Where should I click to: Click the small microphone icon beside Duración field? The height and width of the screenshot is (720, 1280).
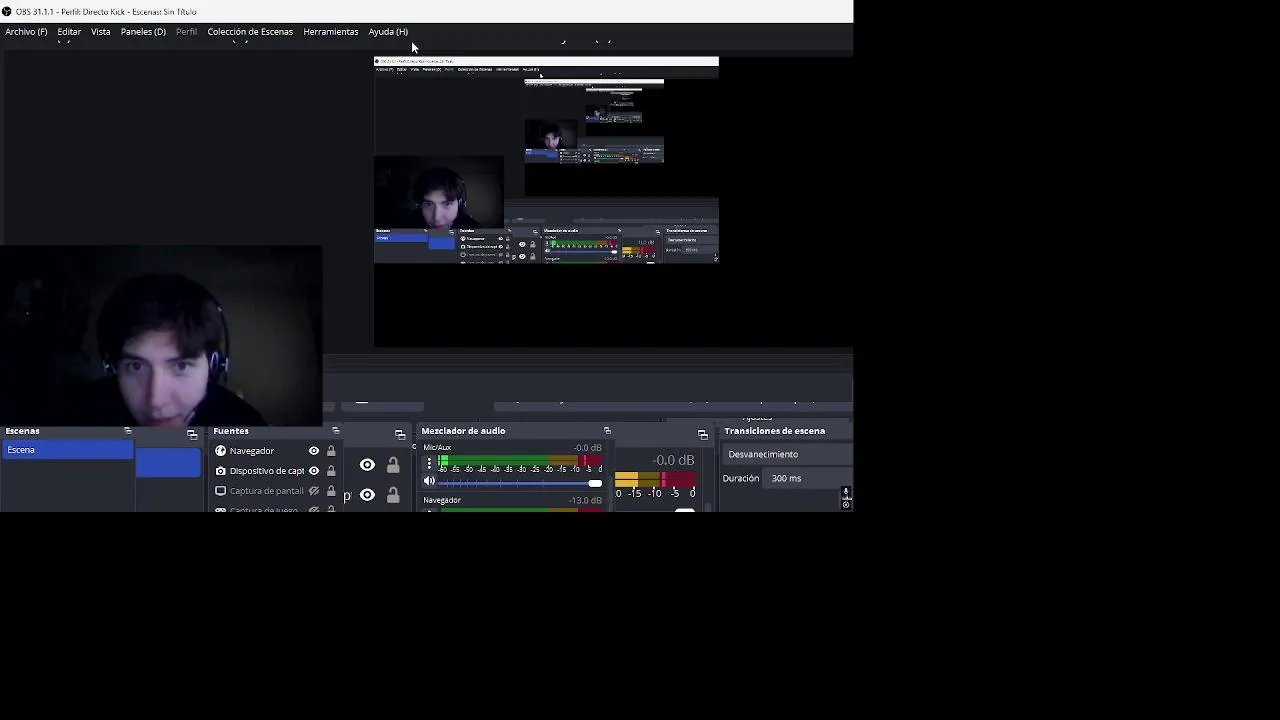(x=846, y=493)
